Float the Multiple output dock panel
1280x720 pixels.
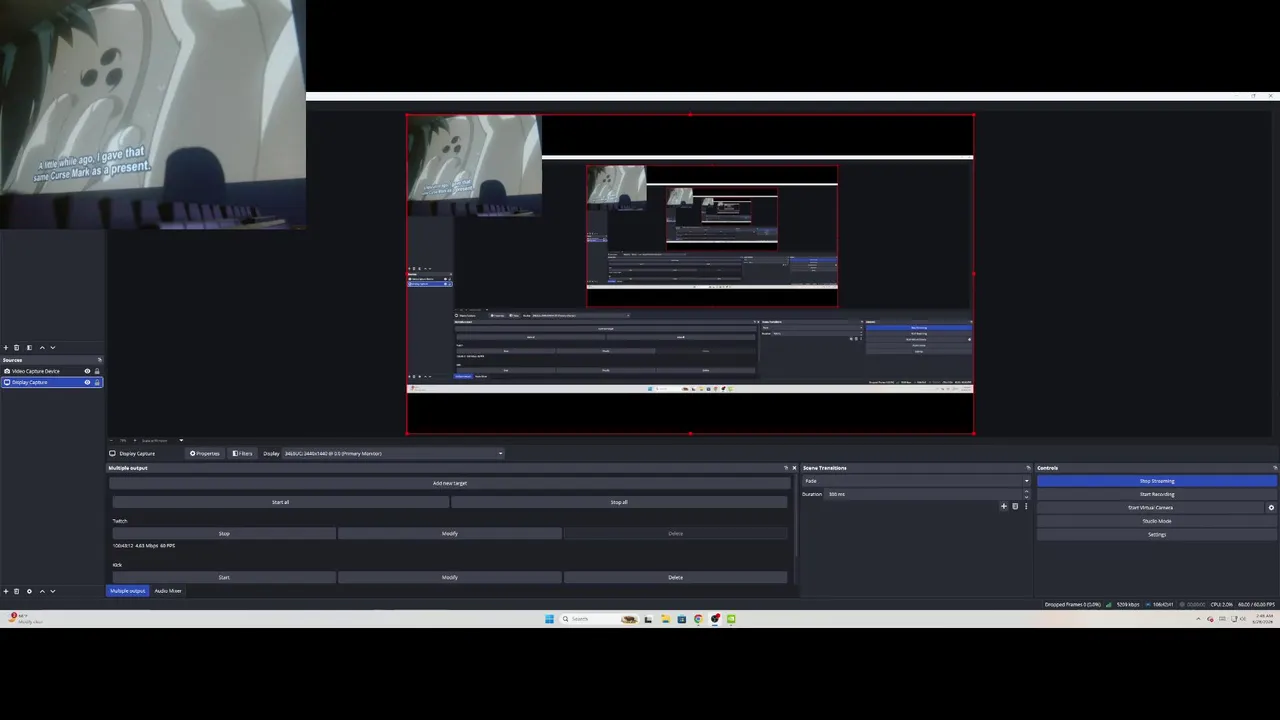click(x=786, y=468)
